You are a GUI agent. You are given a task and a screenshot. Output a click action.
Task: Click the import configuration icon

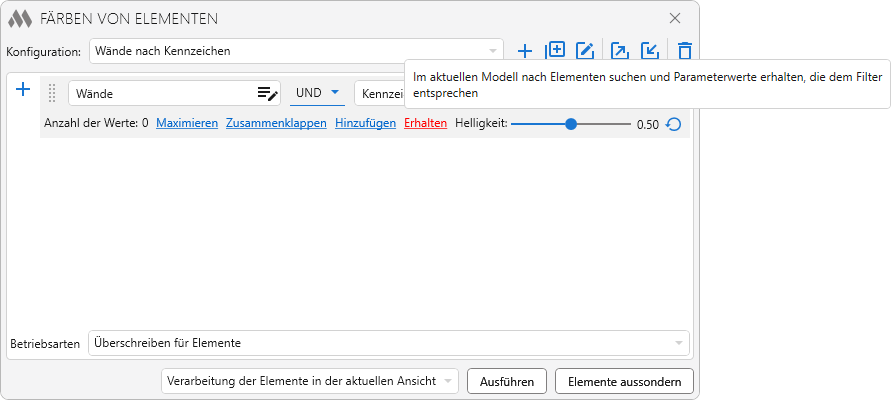click(x=650, y=51)
